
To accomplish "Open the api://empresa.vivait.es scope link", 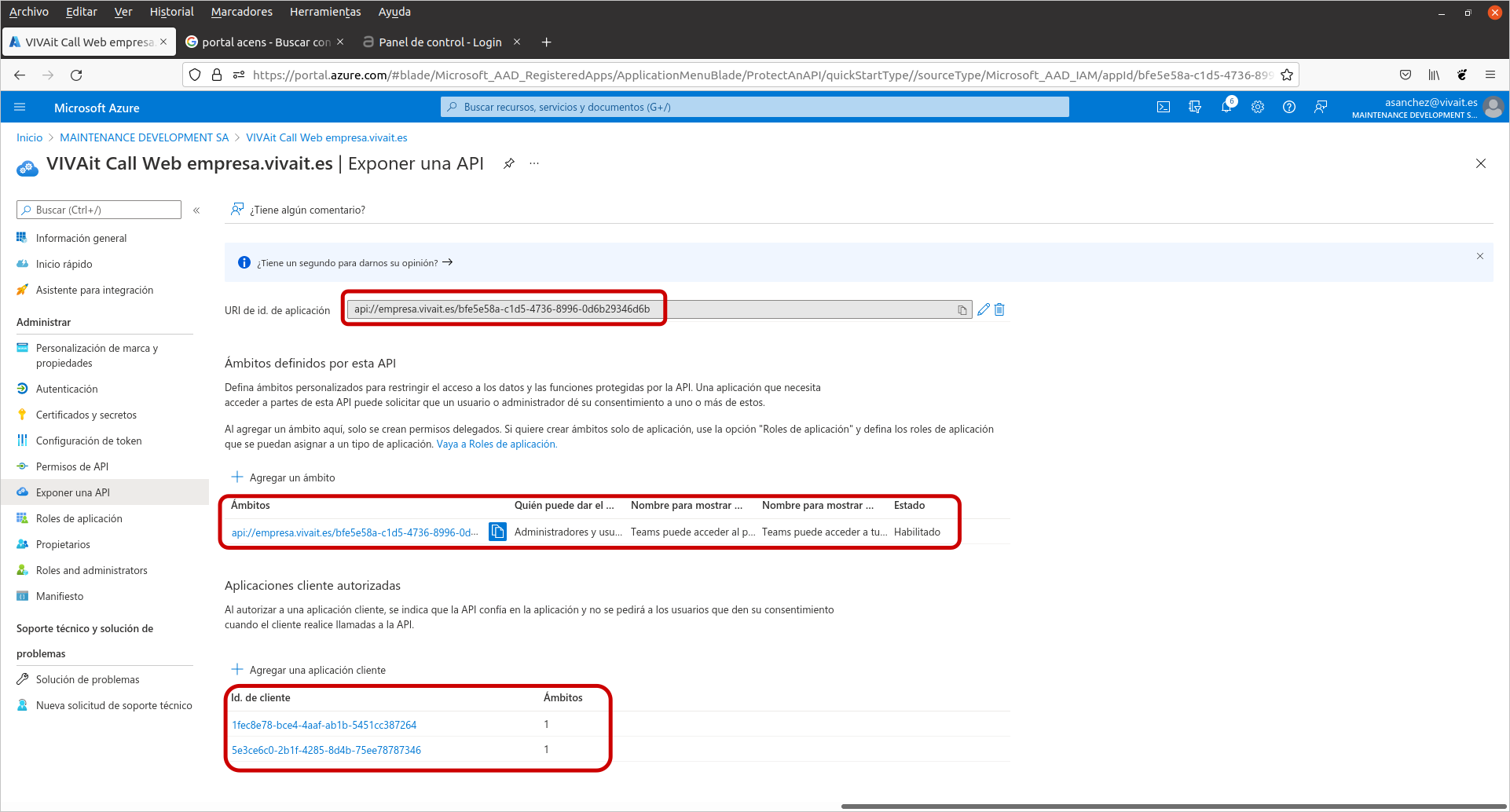I will click(x=354, y=532).
